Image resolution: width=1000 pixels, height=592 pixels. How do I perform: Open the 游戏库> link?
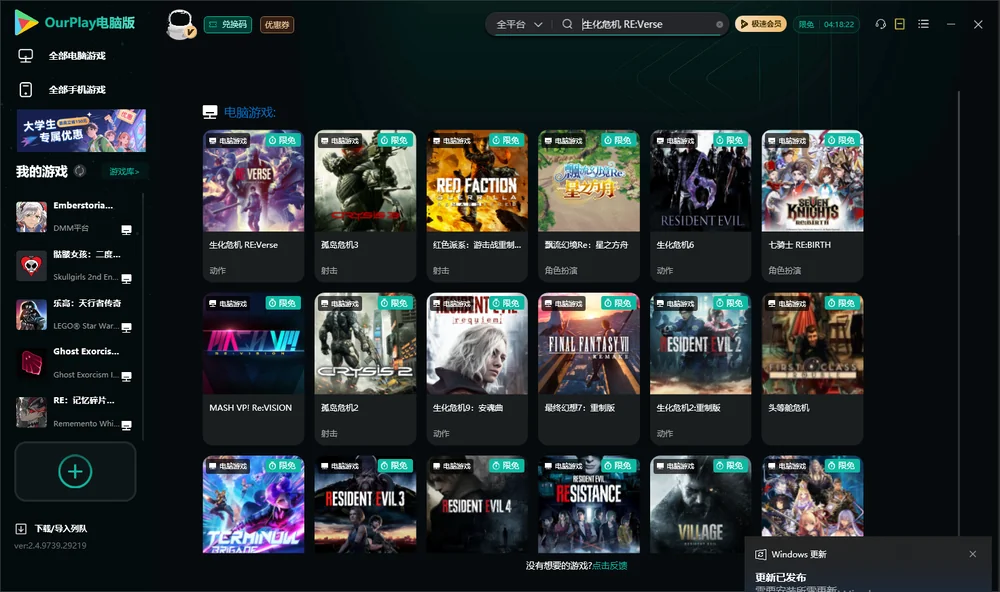(x=124, y=172)
